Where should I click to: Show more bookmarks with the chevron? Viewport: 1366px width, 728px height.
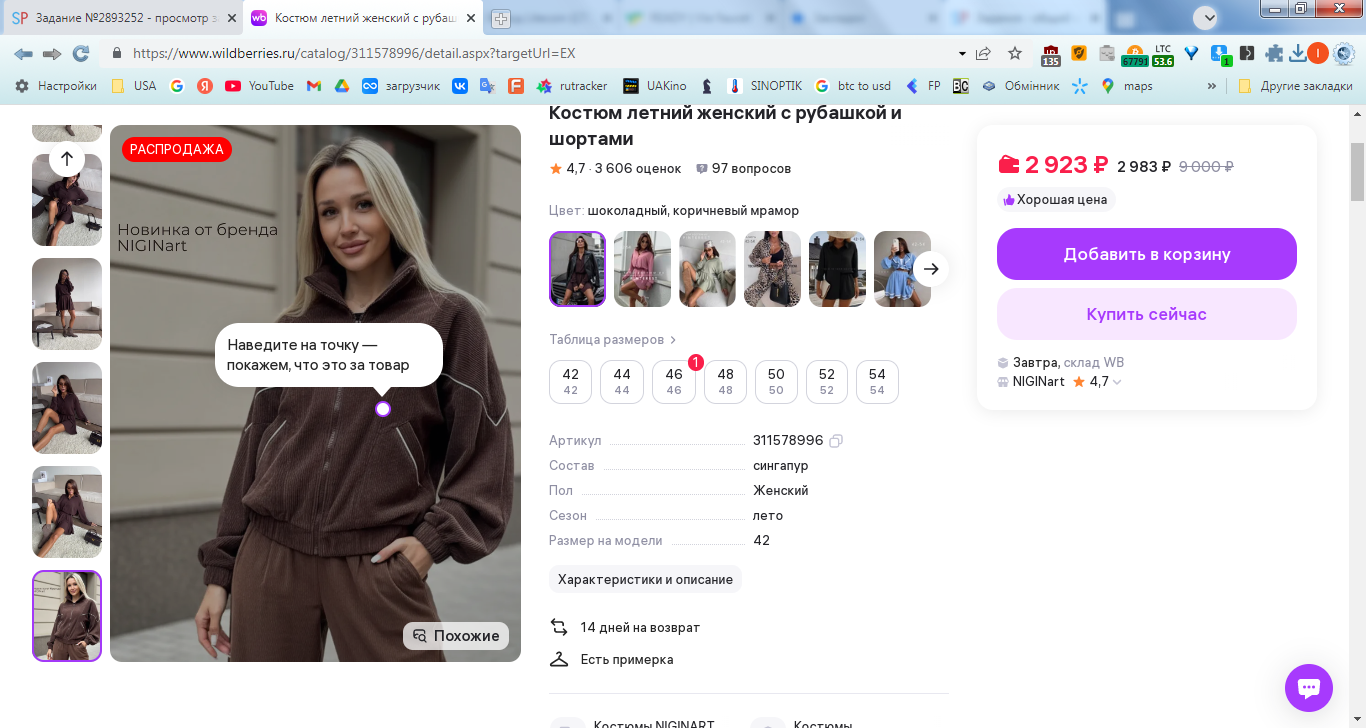pos(1212,86)
